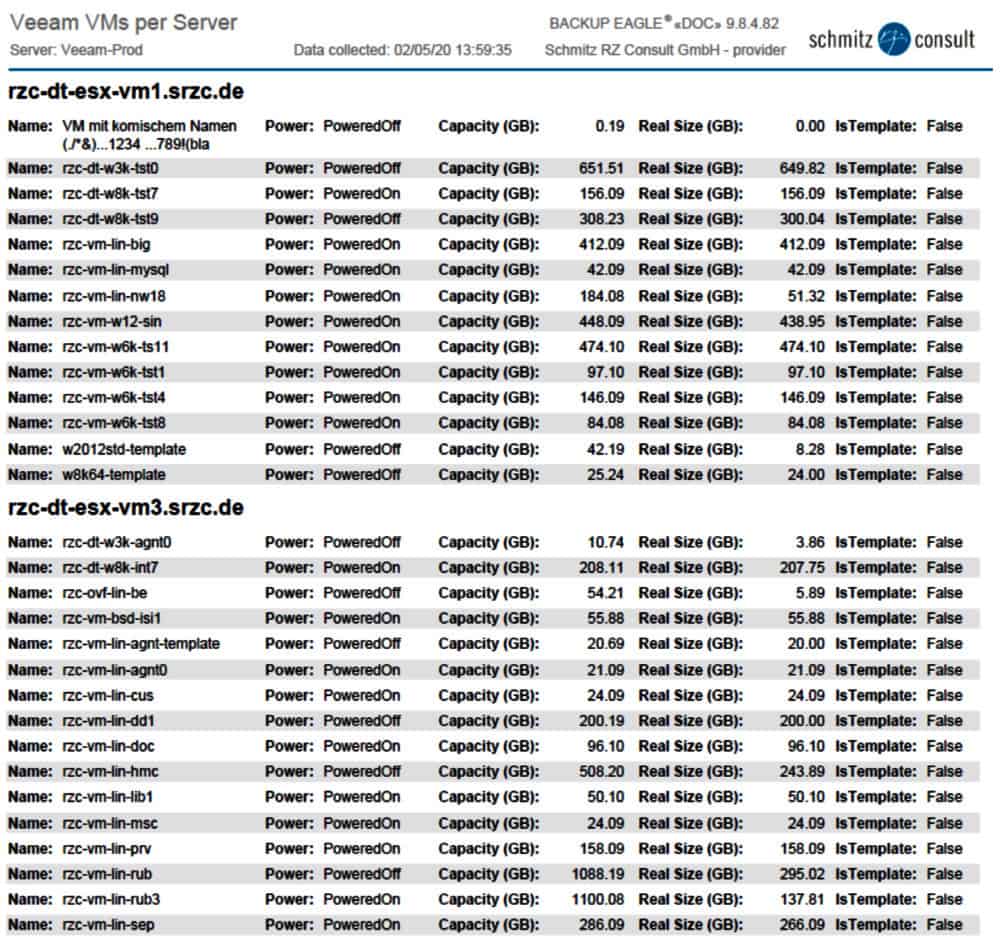The width and height of the screenshot is (1000, 940).
Task: Select the rzc-dt-esx-vm1.srzc.de server heading
Action: coord(126,92)
